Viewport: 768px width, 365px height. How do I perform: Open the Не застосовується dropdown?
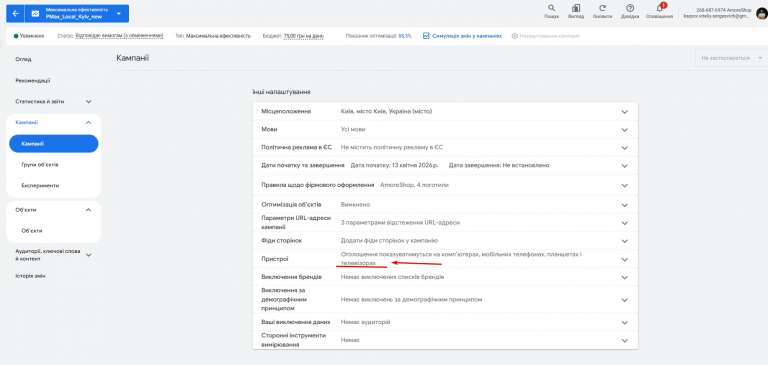pos(731,58)
